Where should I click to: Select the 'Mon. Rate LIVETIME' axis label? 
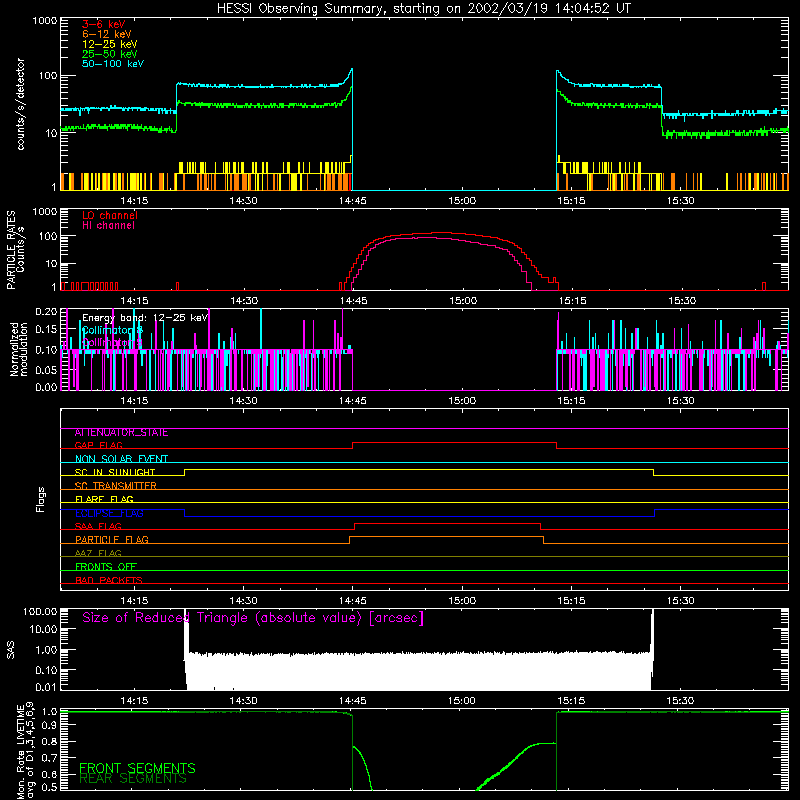pos(20,750)
